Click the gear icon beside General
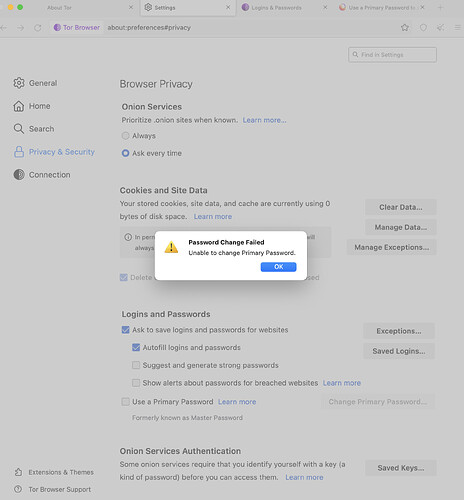 [19, 83]
